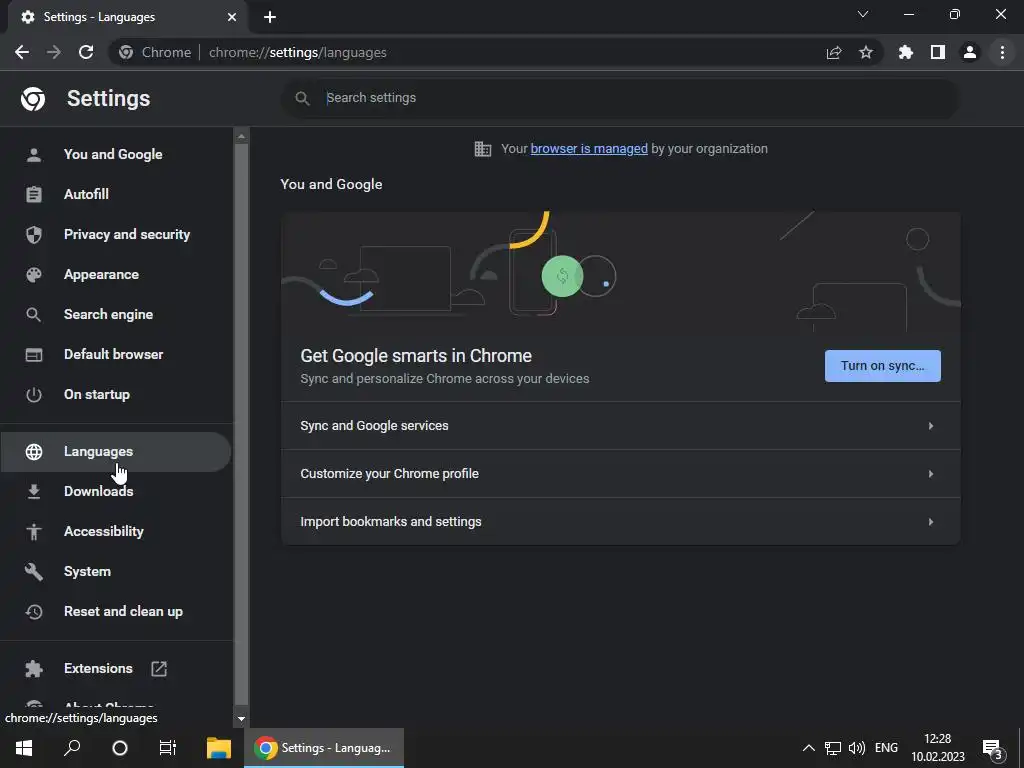Image resolution: width=1024 pixels, height=768 pixels.
Task: Click the clipboard icon beside Autofill
Action: (x=33, y=195)
